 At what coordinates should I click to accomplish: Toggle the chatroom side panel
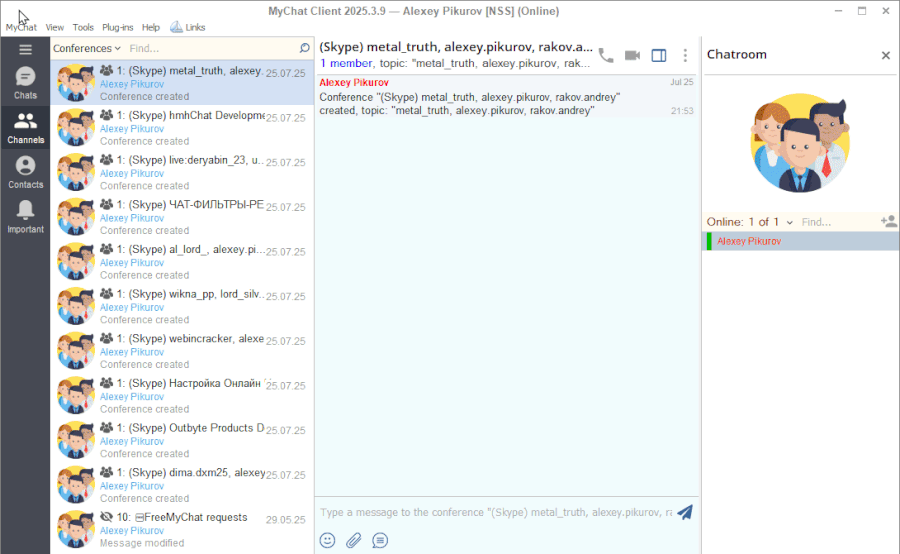(659, 55)
